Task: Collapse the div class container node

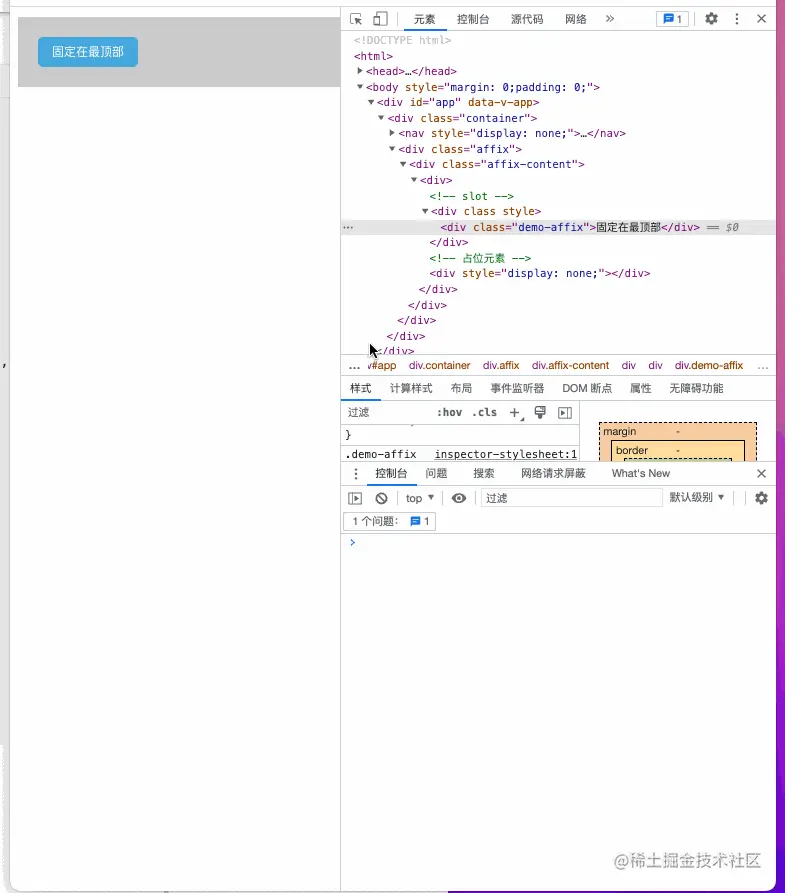Action: pyautogui.click(x=381, y=118)
